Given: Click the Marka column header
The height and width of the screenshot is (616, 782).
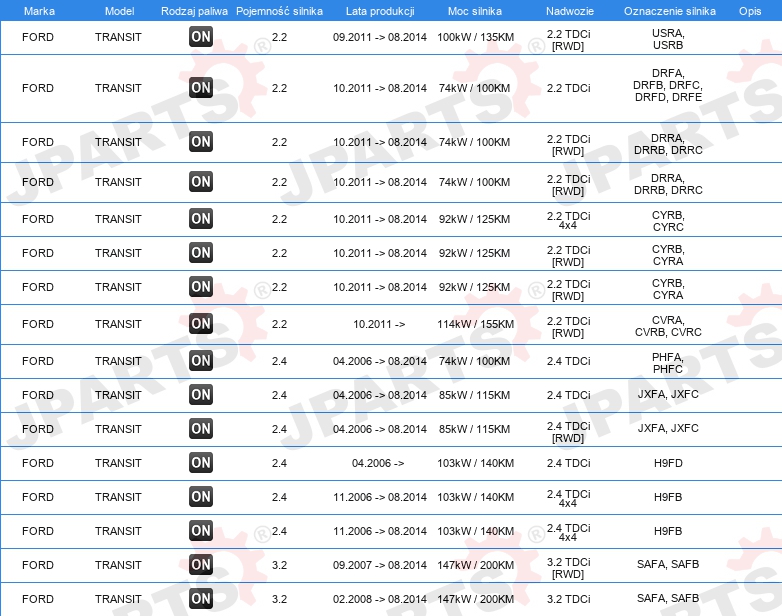Looking at the screenshot, I should point(39,11).
